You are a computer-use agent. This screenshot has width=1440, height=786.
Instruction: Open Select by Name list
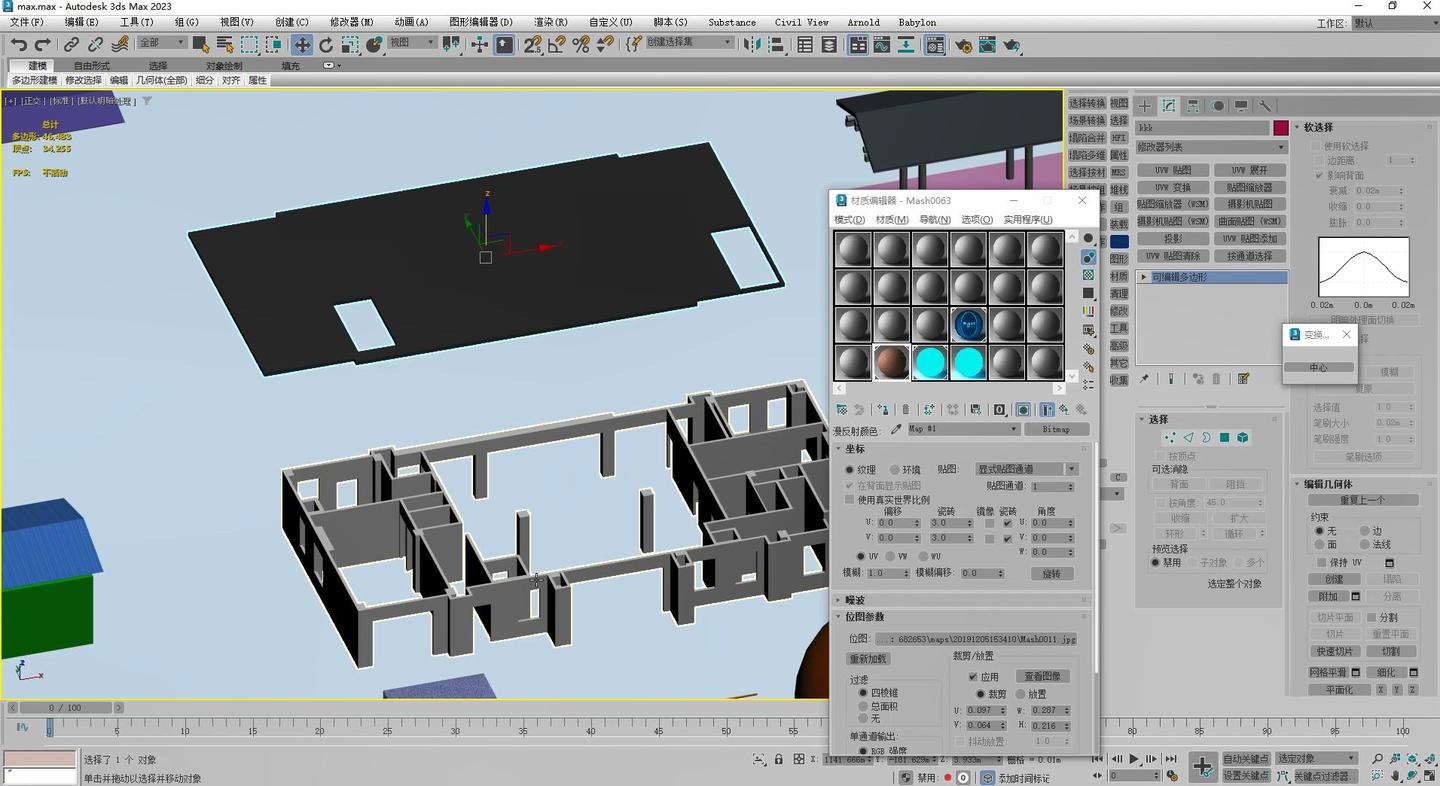point(224,44)
